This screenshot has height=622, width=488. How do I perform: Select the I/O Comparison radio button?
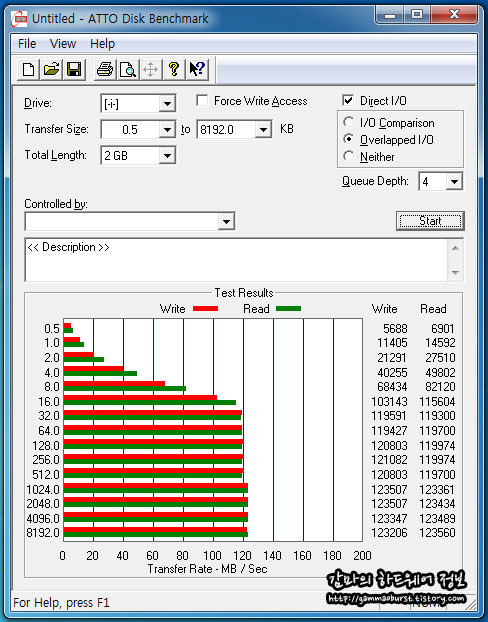(x=348, y=122)
